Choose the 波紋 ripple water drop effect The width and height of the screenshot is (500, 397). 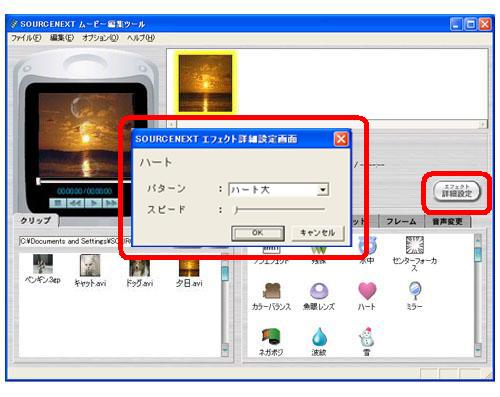coord(319,336)
